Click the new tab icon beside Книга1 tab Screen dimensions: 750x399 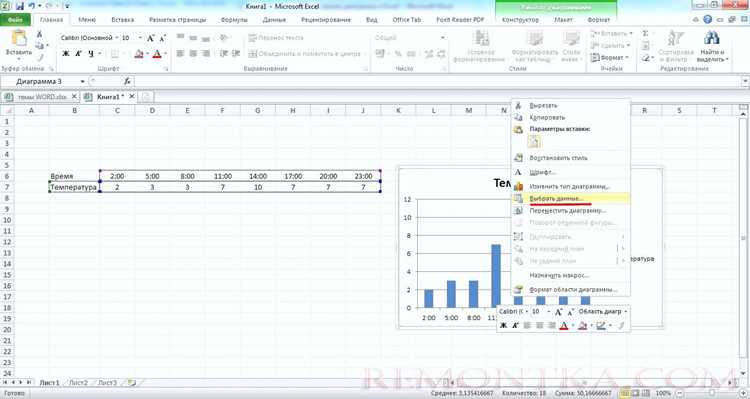pyautogui.click(x=146, y=97)
